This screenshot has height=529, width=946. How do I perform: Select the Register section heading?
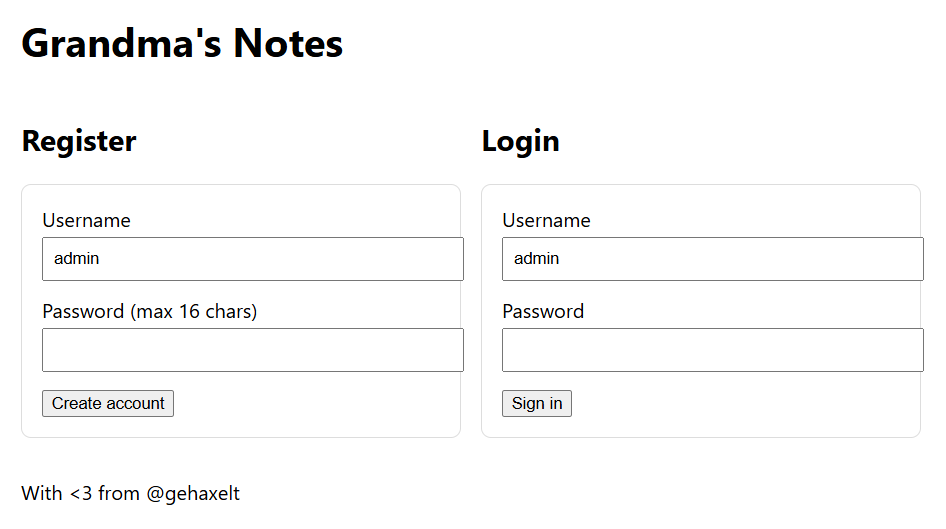tap(79, 141)
